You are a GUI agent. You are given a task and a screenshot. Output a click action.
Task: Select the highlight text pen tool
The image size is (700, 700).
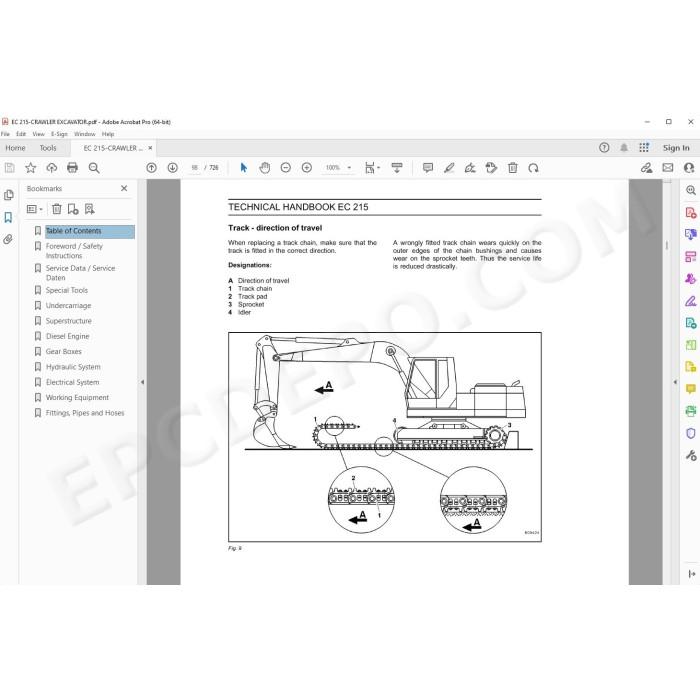[449, 168]
